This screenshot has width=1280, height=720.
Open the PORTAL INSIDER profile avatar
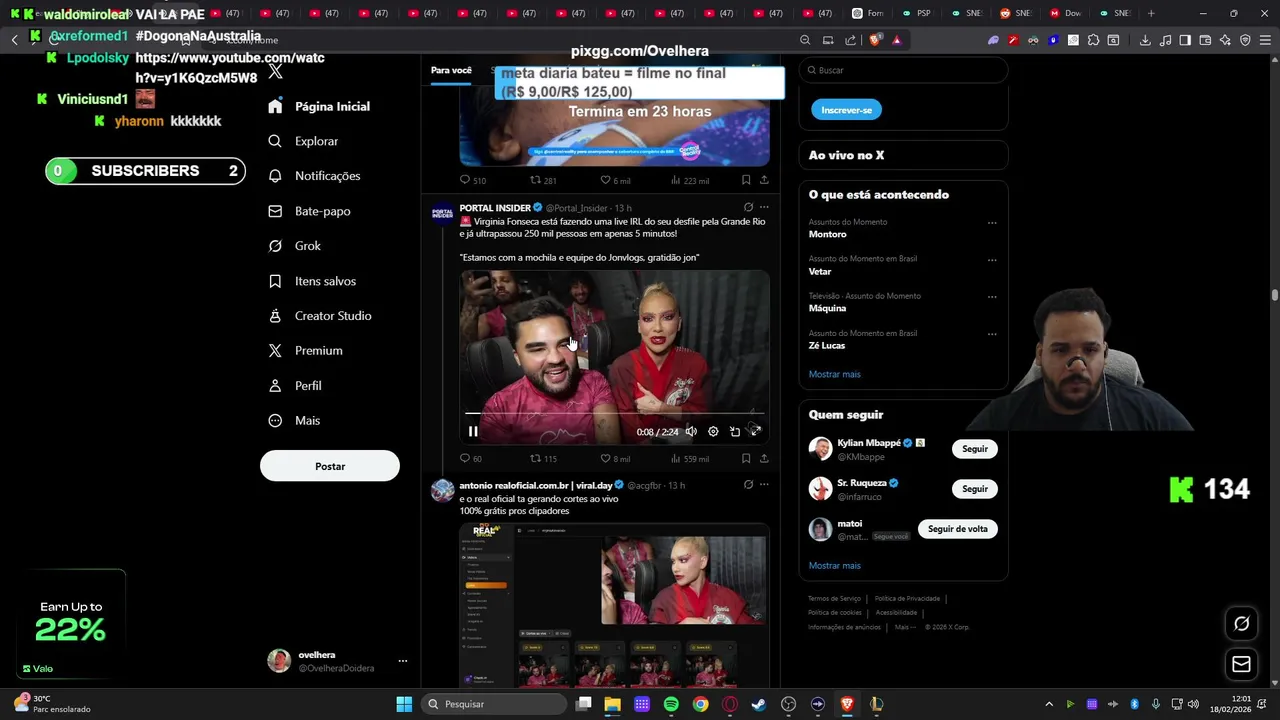pyautogui.click(x=442, y=214)
